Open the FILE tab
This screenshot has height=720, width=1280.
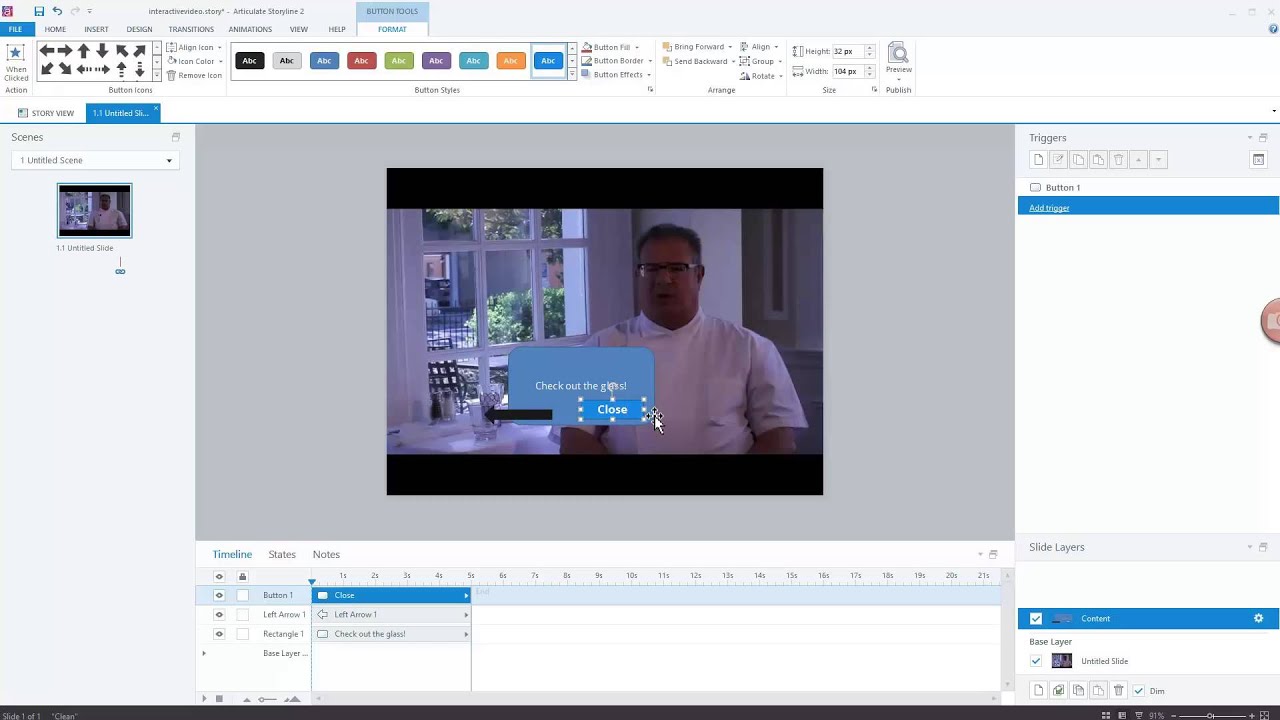click(15, 29)
